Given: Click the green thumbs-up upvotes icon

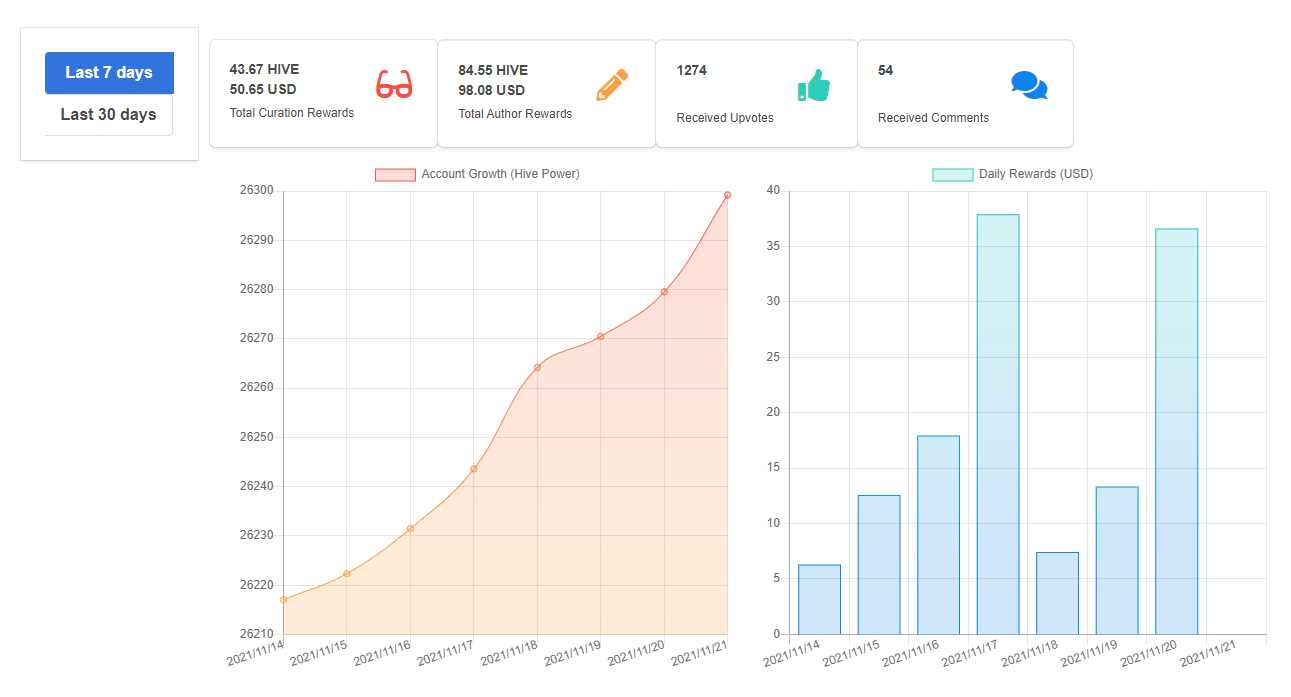Looking at the screenshot, I should coord(813,85).
